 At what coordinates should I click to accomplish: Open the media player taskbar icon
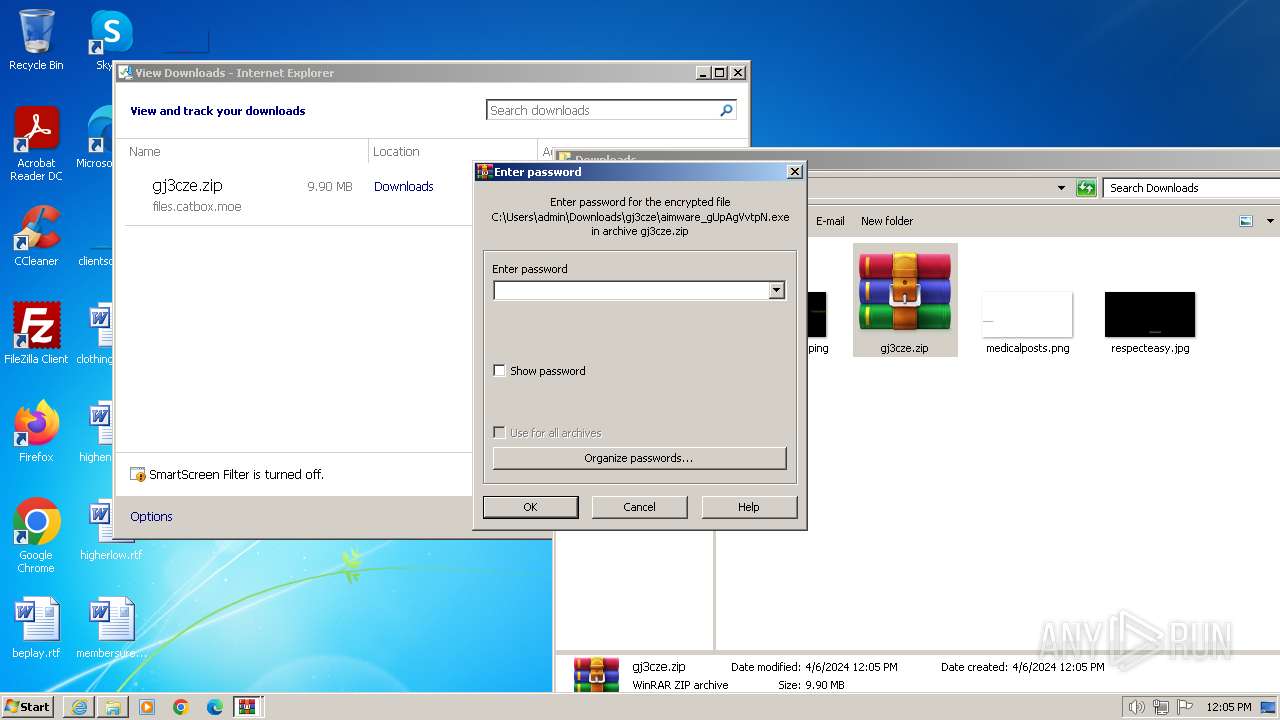pos(147,707)
